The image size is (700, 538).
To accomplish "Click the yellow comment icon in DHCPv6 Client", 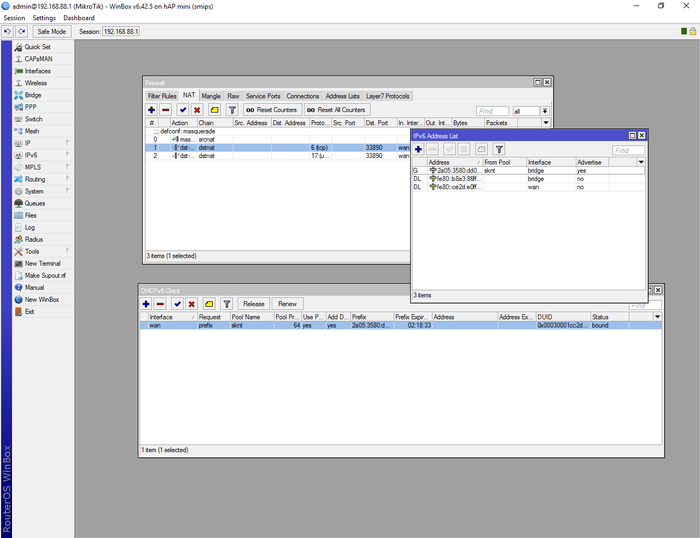I will pos(208,304).
